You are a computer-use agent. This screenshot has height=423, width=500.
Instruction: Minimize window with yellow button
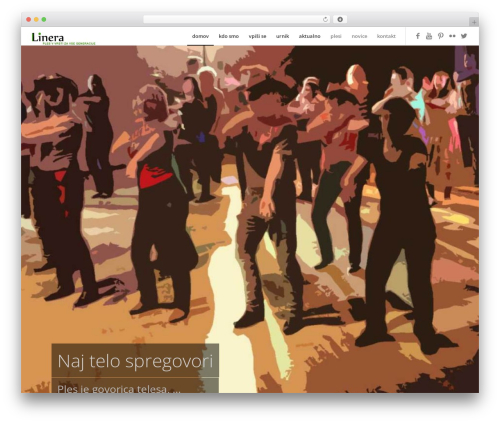[x=36, y=19]
